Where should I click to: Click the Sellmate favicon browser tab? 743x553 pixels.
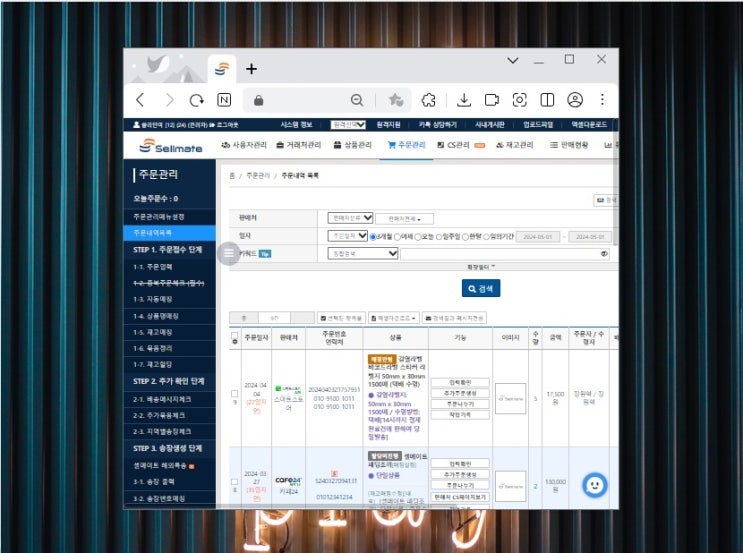click(x=222, y=69)
